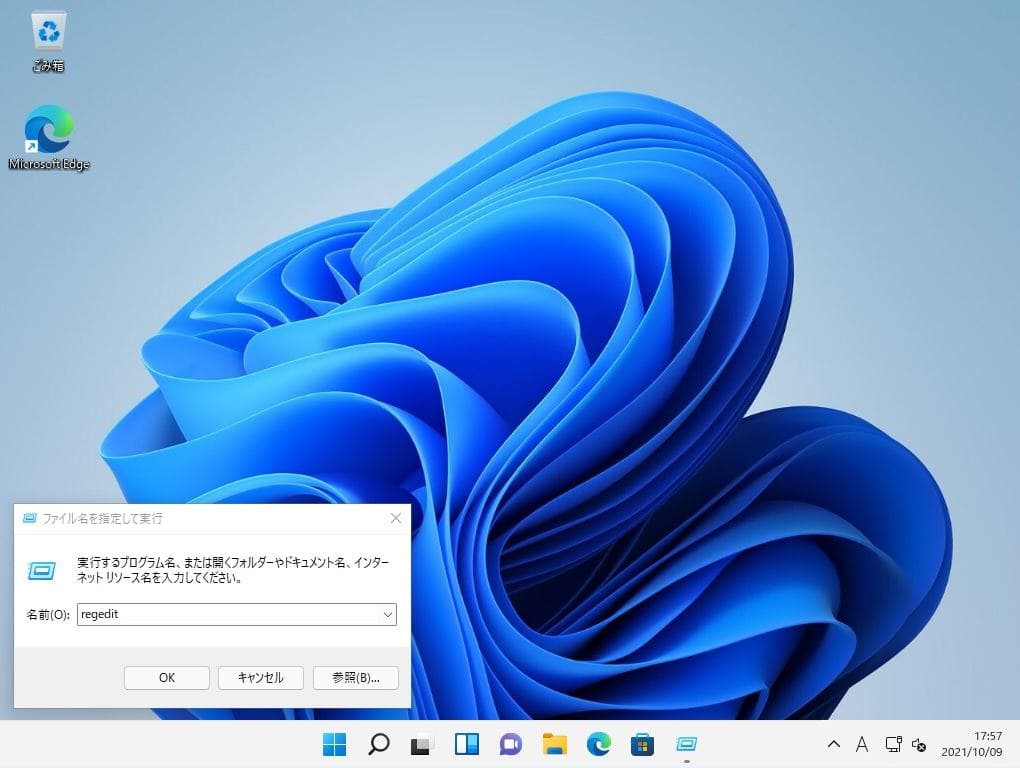Click the 参照(B)... browse button

click(x=356, y=678)
